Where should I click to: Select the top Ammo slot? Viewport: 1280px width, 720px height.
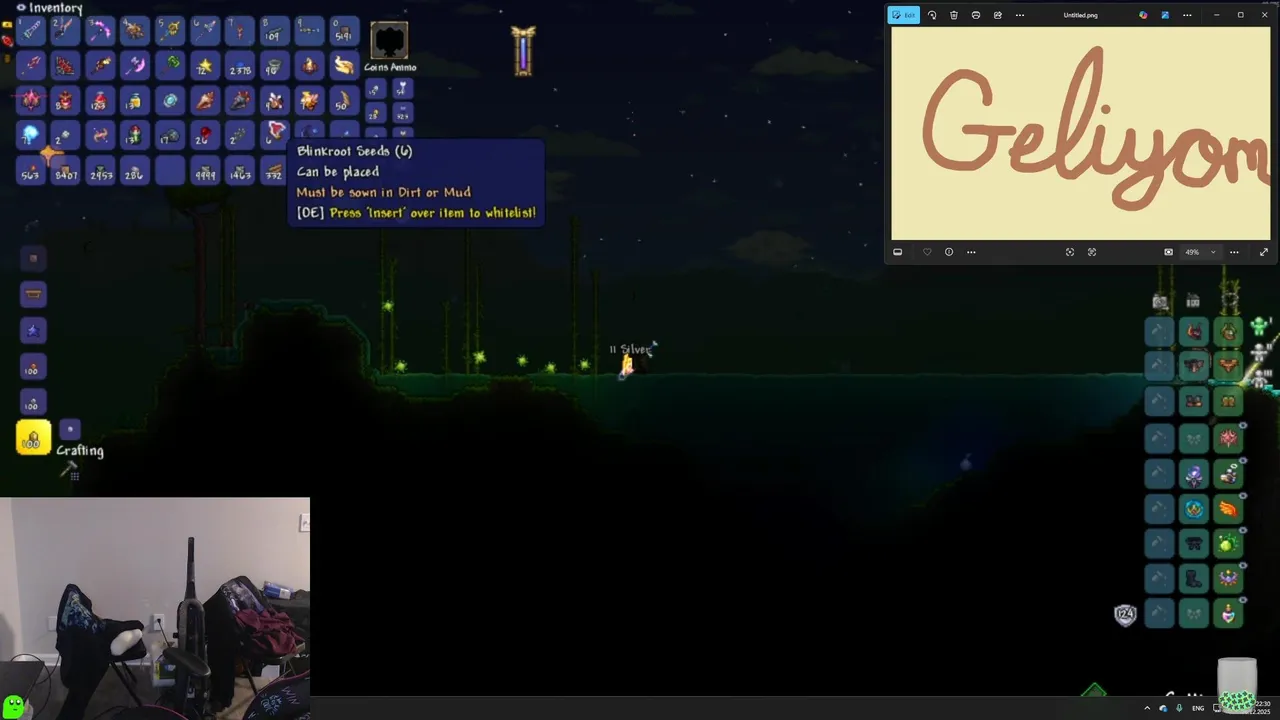pyautogui.click(x=401, y=89)
